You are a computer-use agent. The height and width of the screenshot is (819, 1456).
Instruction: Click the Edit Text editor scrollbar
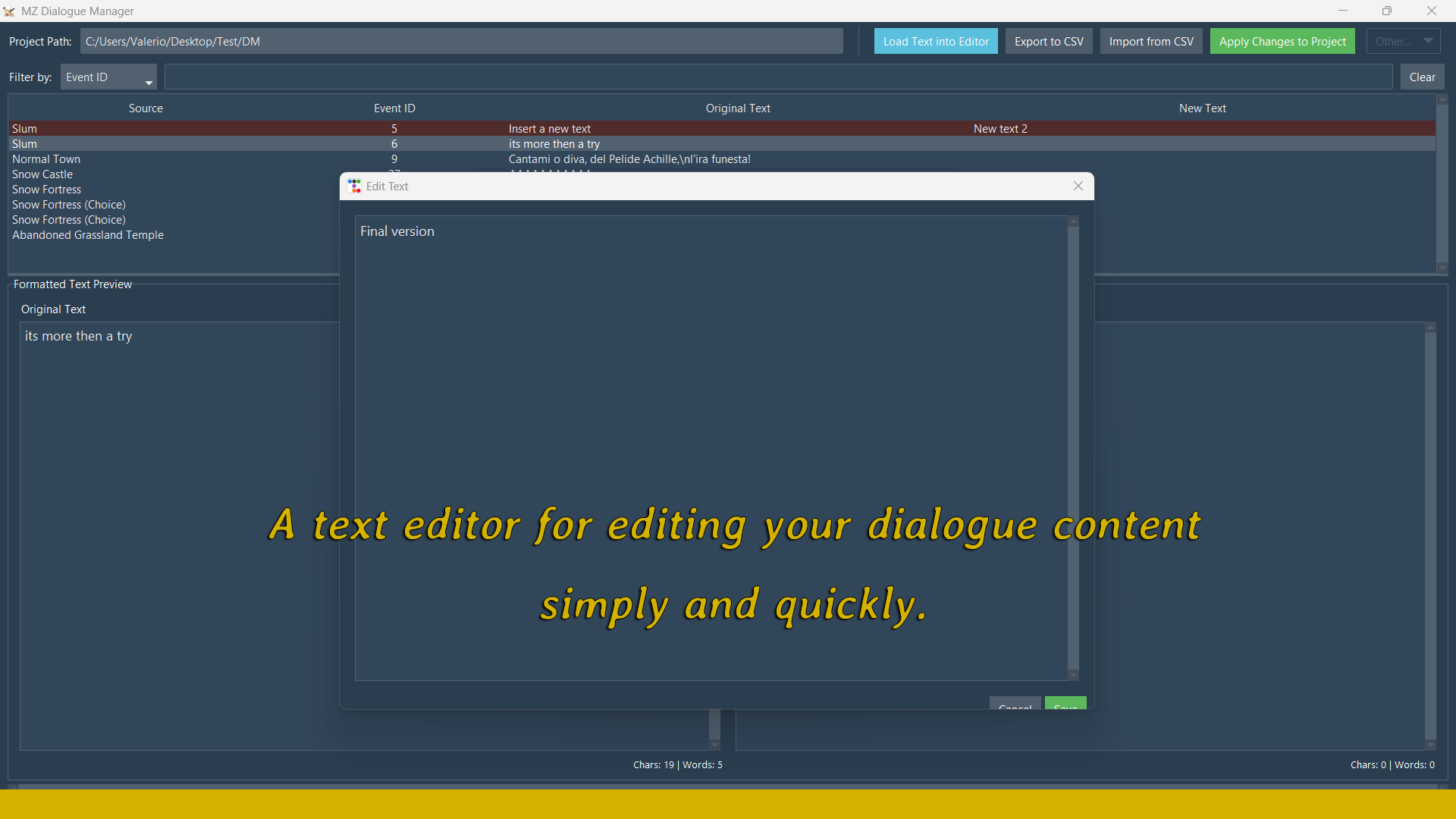pyautogui.click(x=1072, y=447)
